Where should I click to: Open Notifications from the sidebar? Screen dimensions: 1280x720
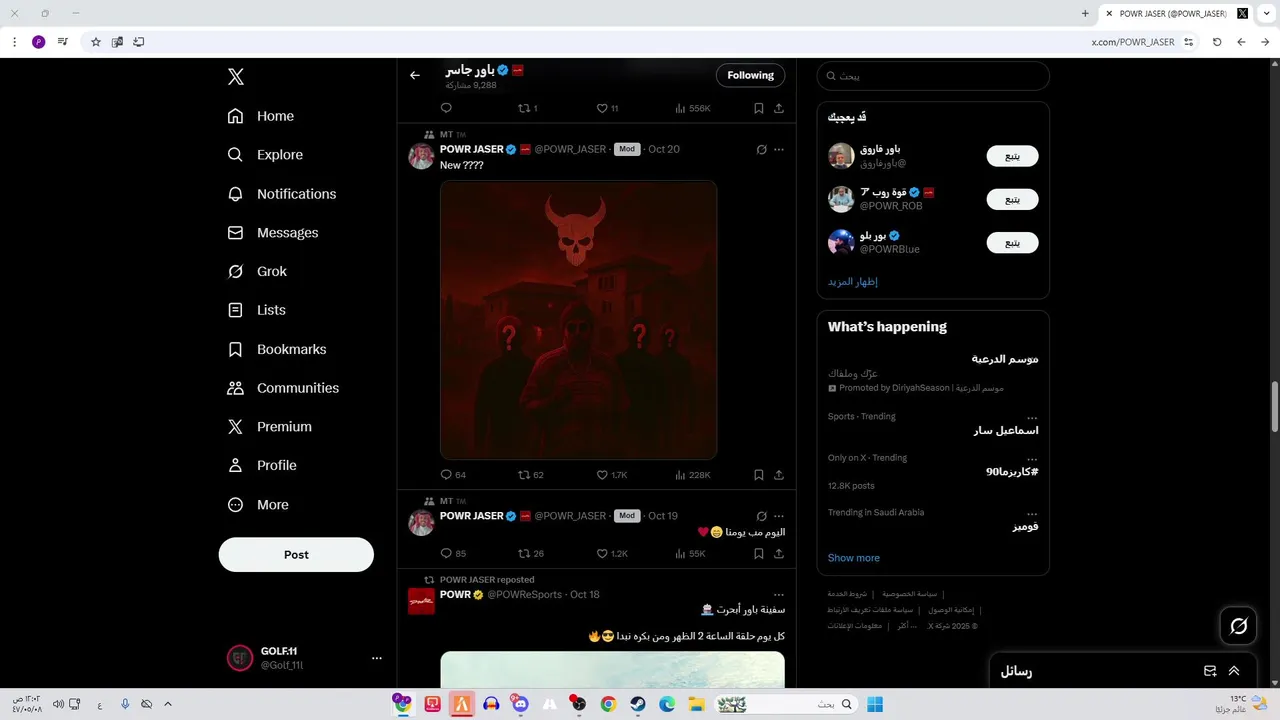282,194
